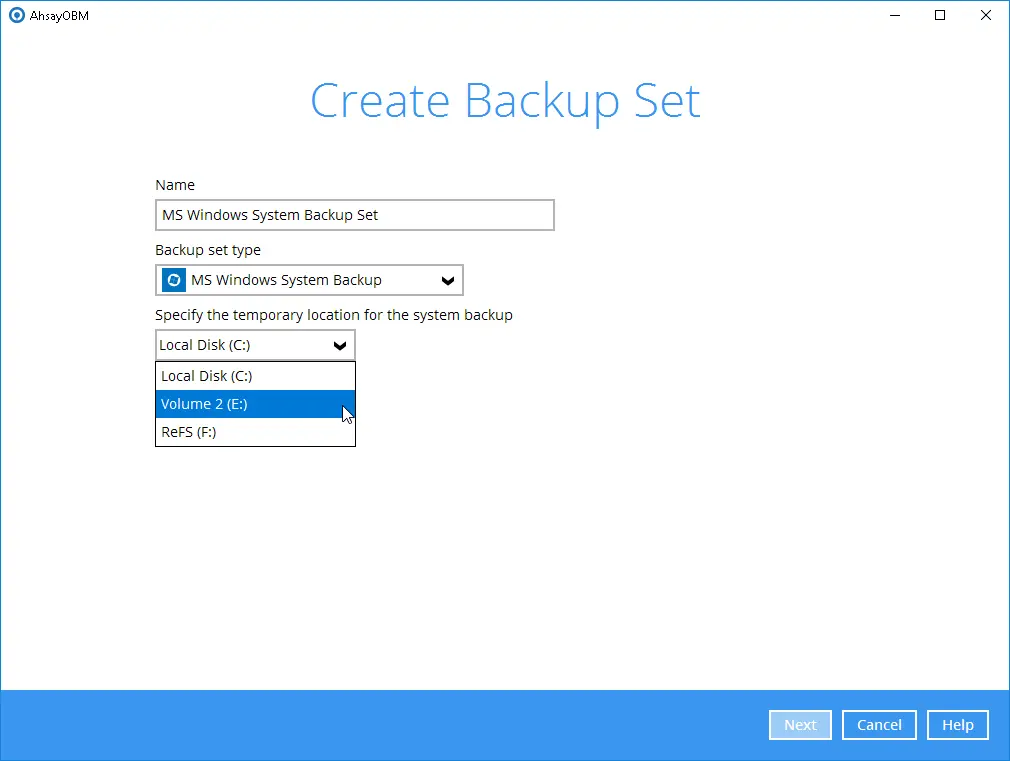Click the temporary location dropdown chevron
1010x761 pixels.
[340, 344]
